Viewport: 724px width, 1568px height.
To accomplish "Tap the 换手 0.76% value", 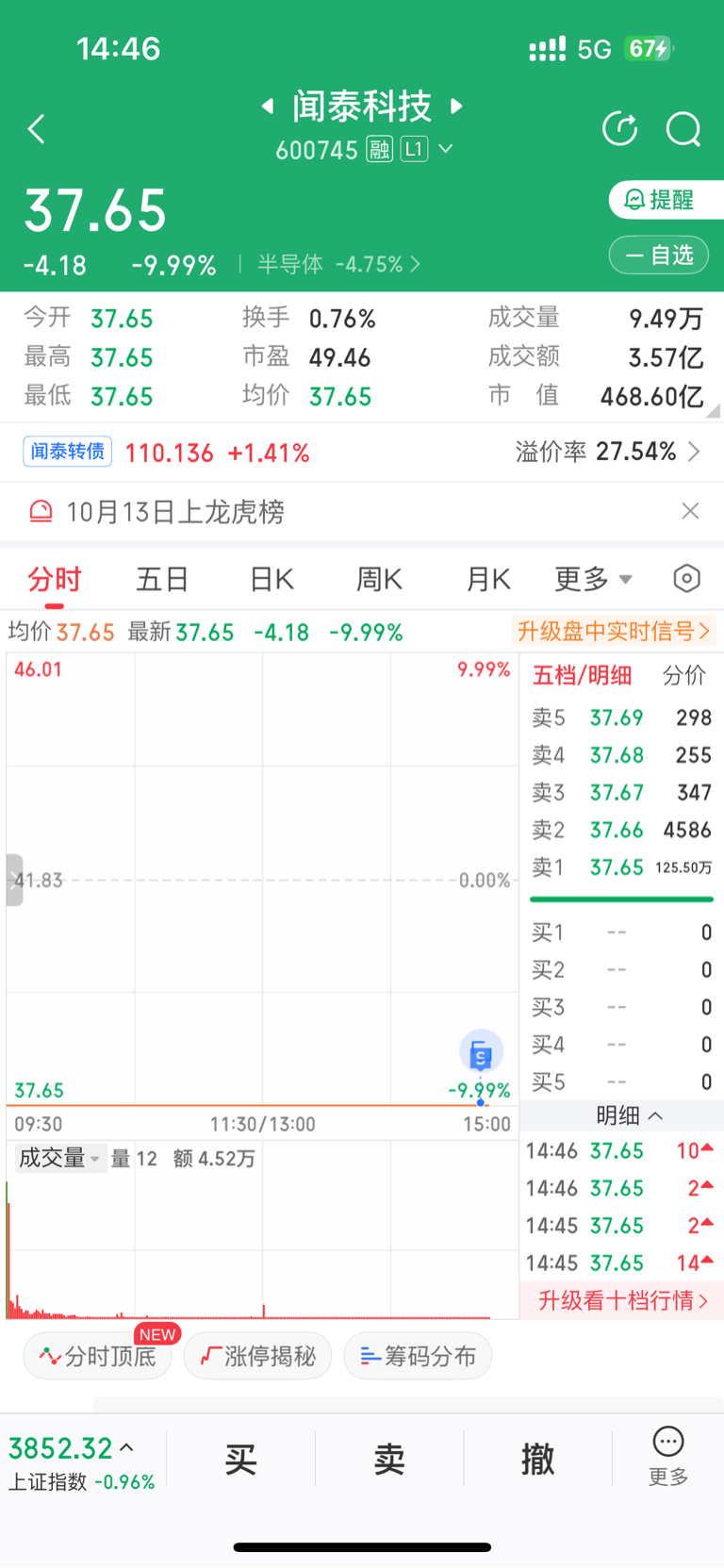I will click(x=342, y=319).
